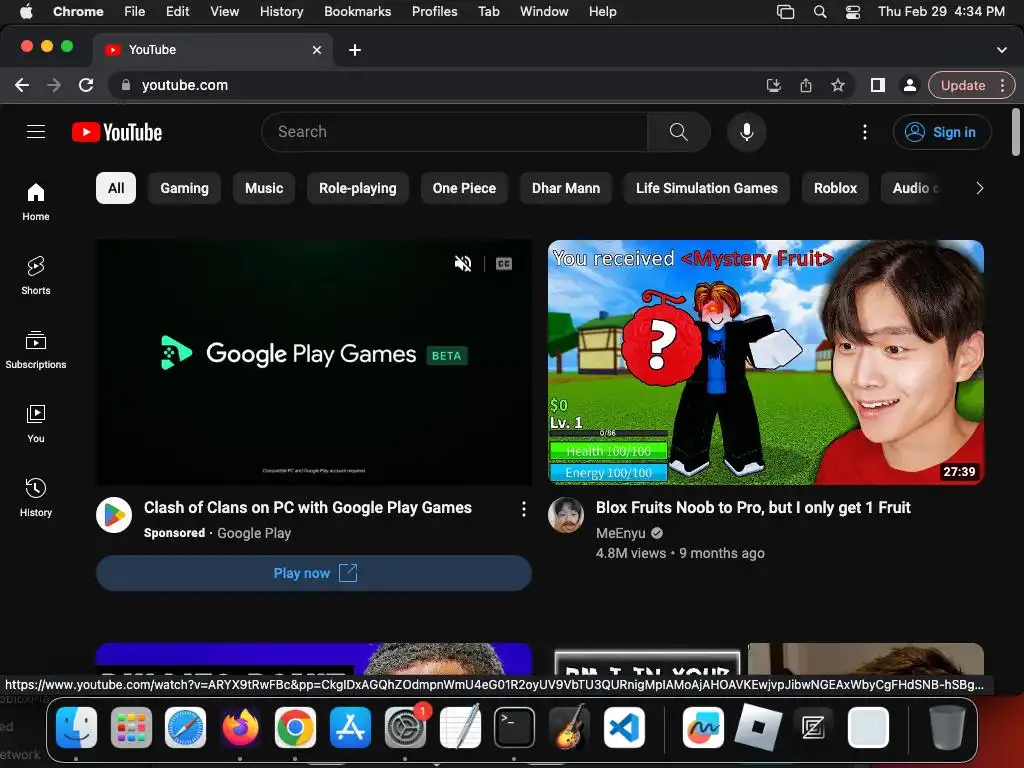The width and height of the screenshot is (1024, 768).
Task: Select the Role-playing filter chip
Action: tap(357, 188)
